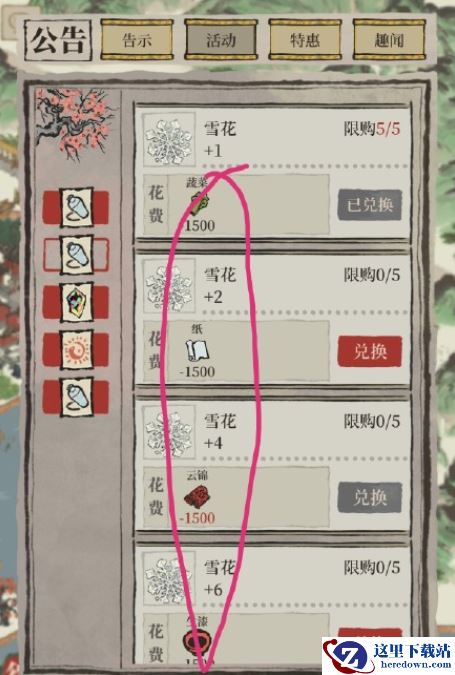
Task: Click the 雪花 +2 snowflake icon
Action: pyautogui.click(x=169, y=286)
